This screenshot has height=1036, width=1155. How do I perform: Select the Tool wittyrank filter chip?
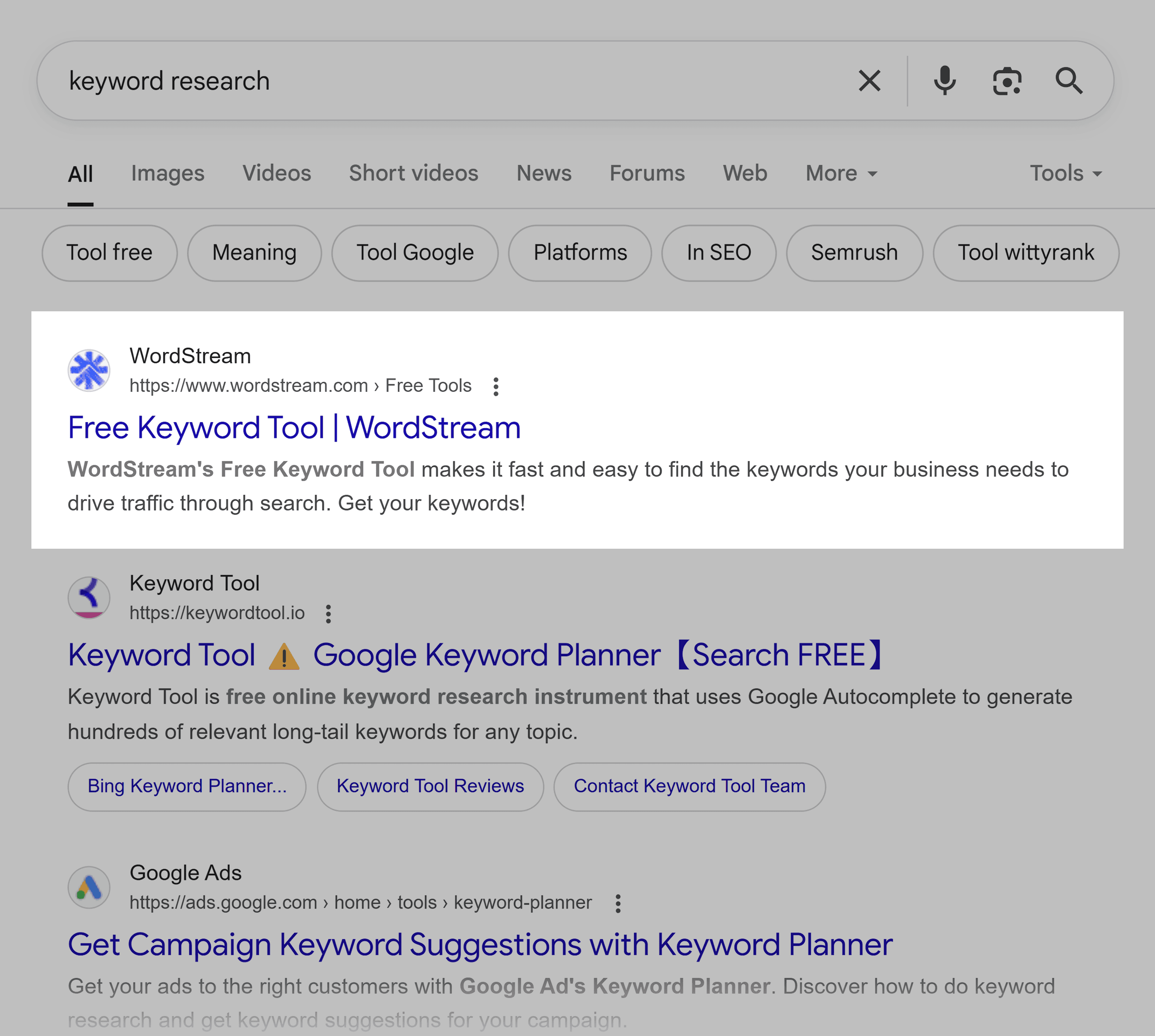click(x=1026, y=253)
